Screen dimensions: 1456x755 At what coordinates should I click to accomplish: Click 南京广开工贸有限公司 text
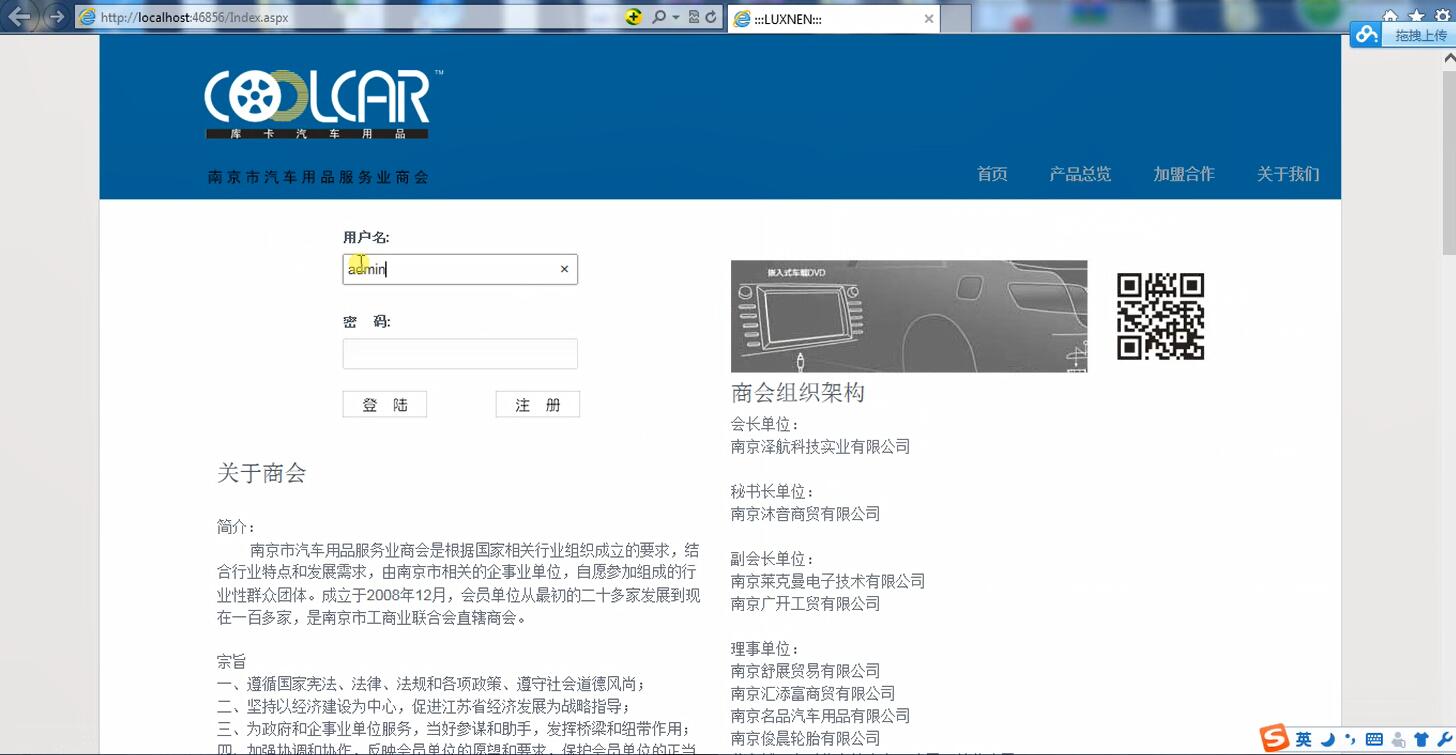[x=806, y=603]
